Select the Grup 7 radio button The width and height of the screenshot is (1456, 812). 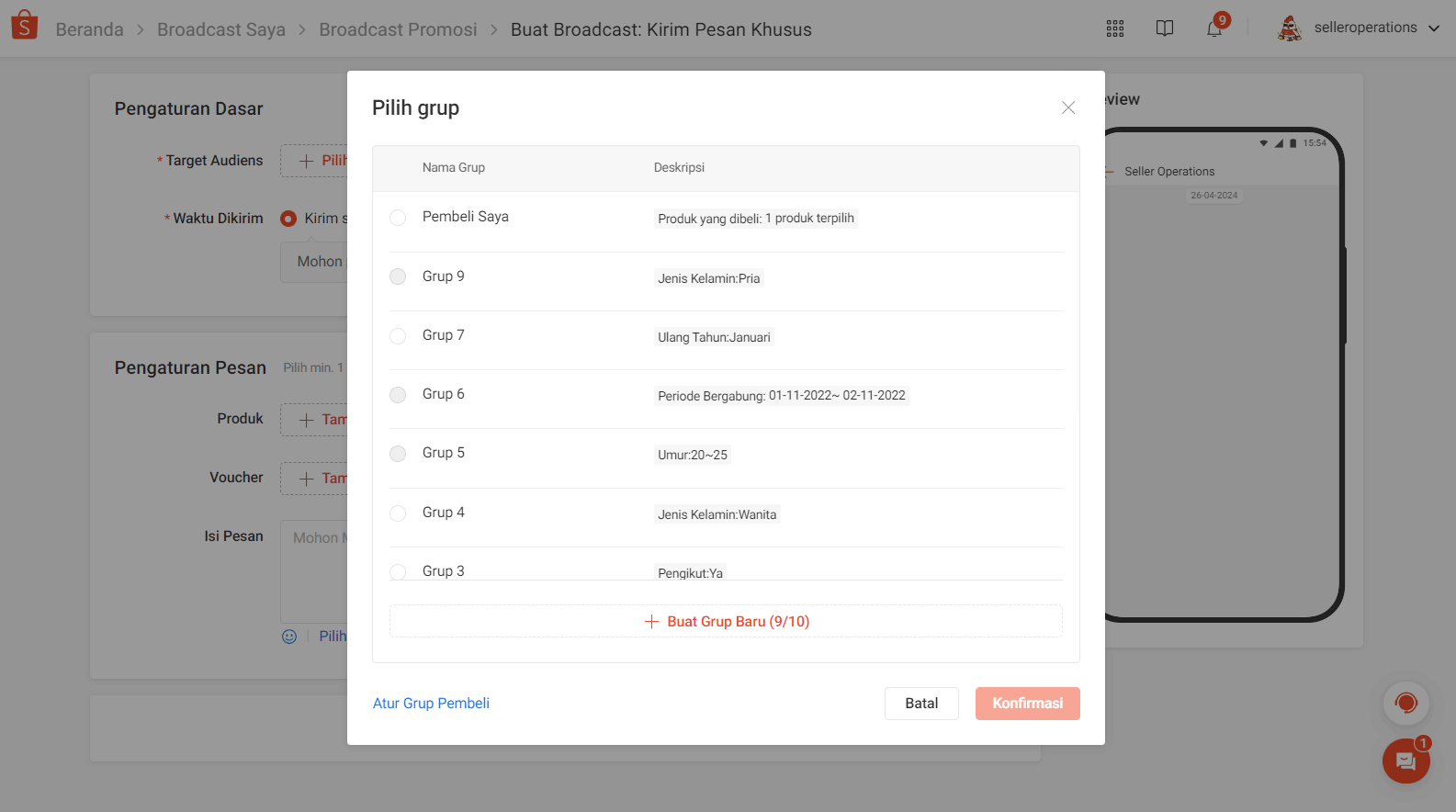(x=398, y=336)
